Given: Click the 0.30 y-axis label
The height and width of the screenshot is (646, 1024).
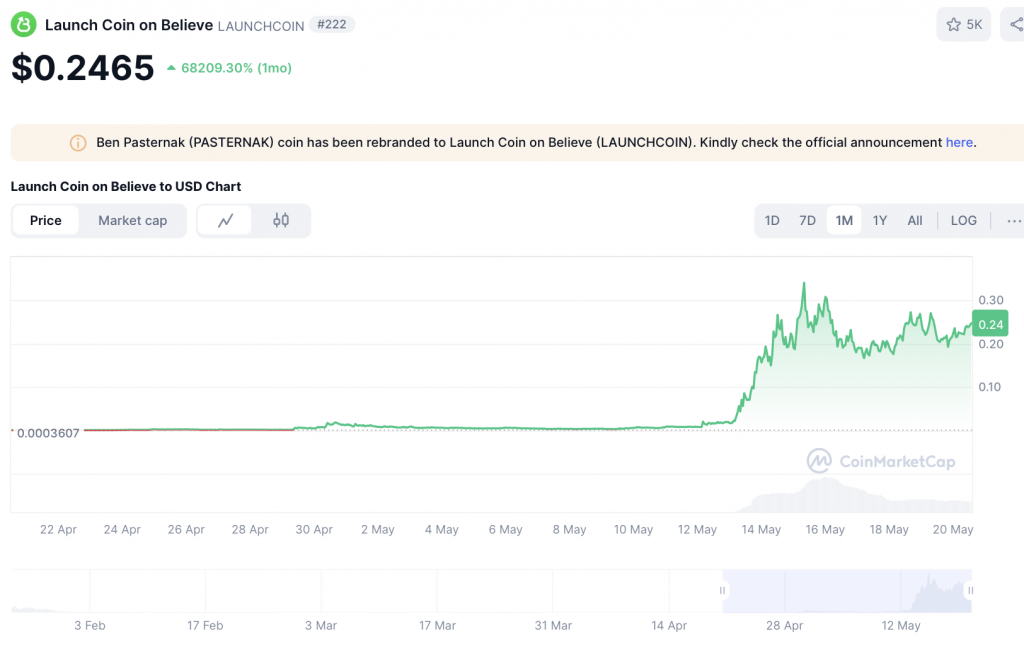Looking at the screenshot, I should [991, 300].
